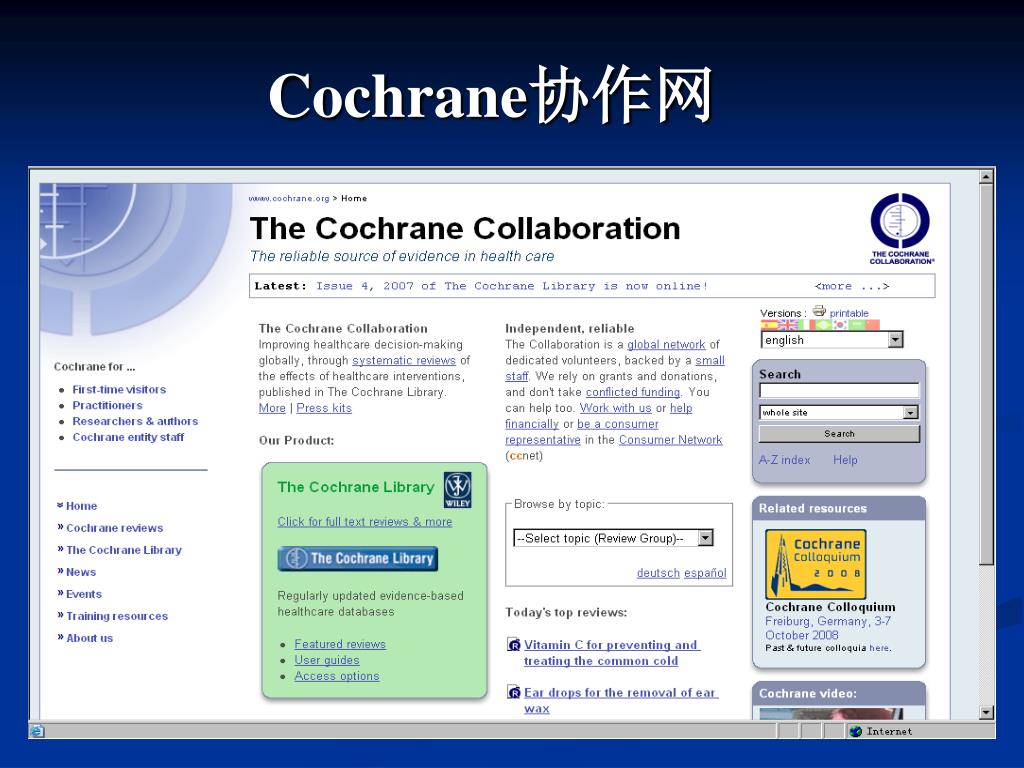Click the printer icon beside printable
The width and height of the screenshot is (1024, 768).
point(819,312)
